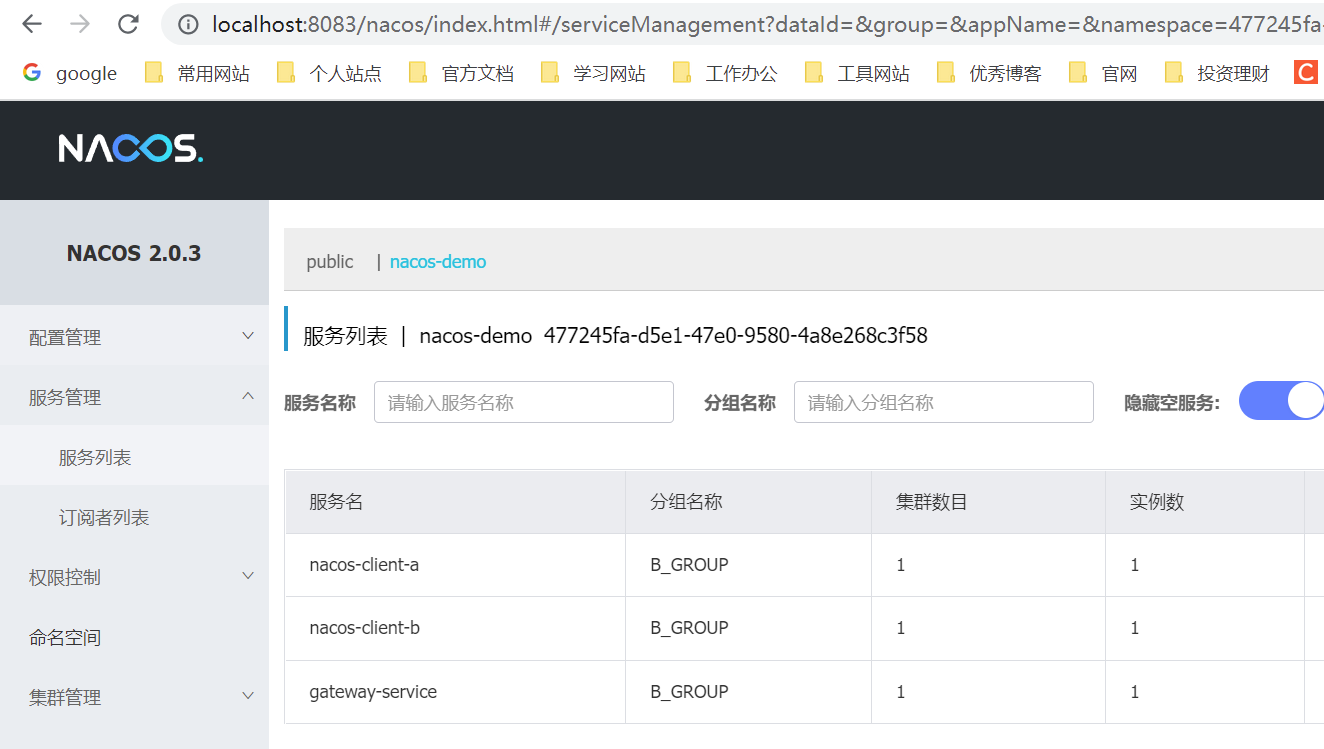Click the 分组名称 search field
1324x749 pixels.
tap(944, 402)
